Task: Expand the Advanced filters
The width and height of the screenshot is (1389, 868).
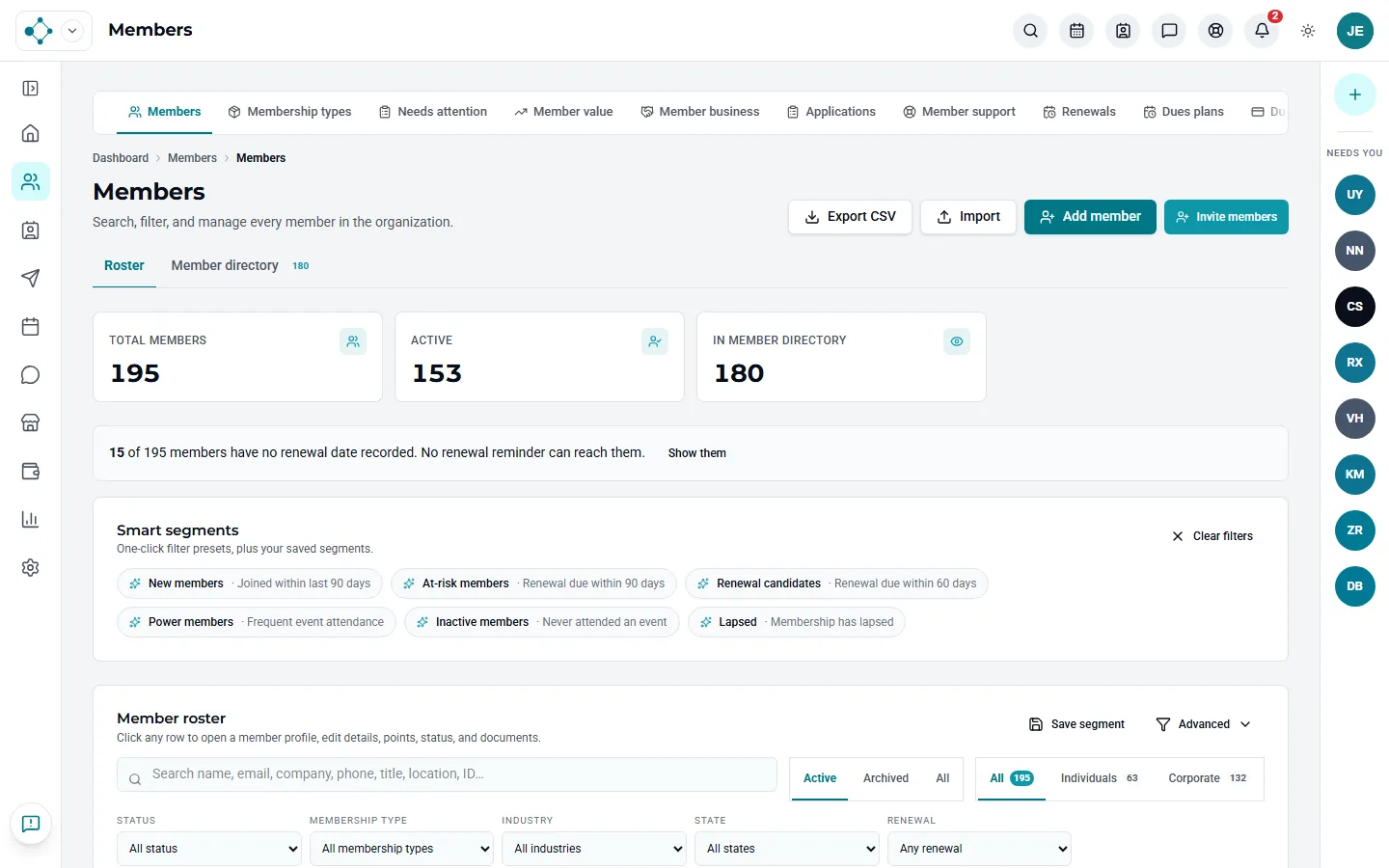Action: (x=1203, y=724)
